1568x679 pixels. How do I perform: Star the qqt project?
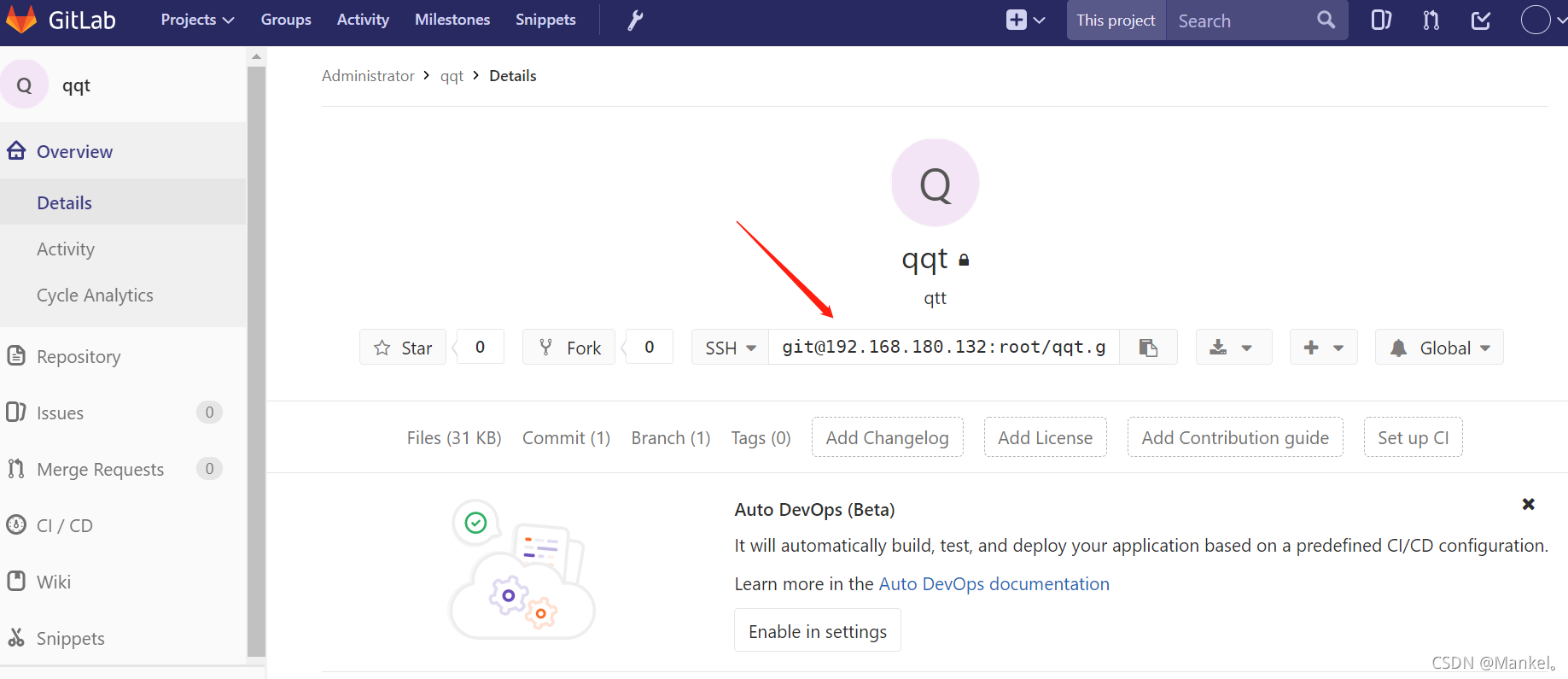[x=403, y=347]
